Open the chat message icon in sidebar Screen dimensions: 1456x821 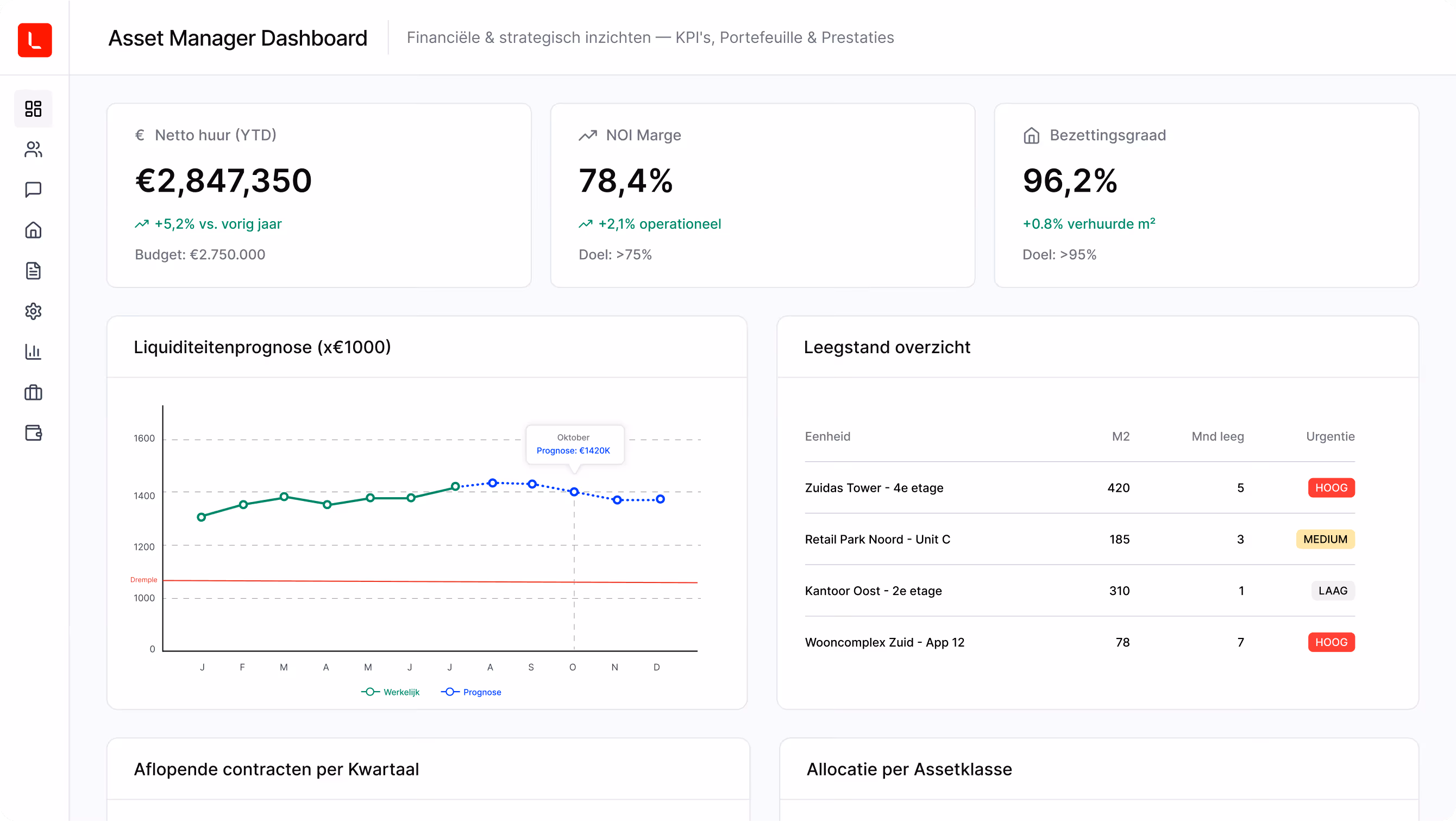tap(33, 190)
